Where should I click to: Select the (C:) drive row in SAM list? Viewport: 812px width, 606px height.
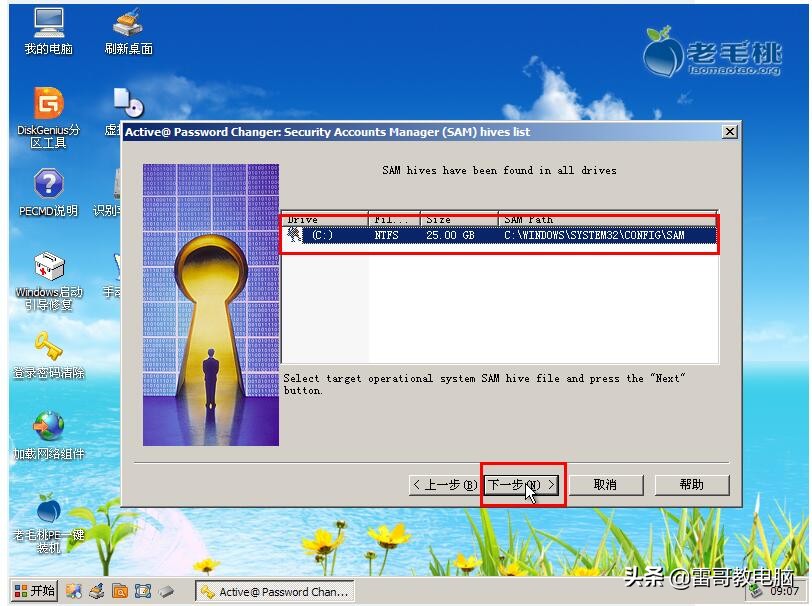click(500, 236)
